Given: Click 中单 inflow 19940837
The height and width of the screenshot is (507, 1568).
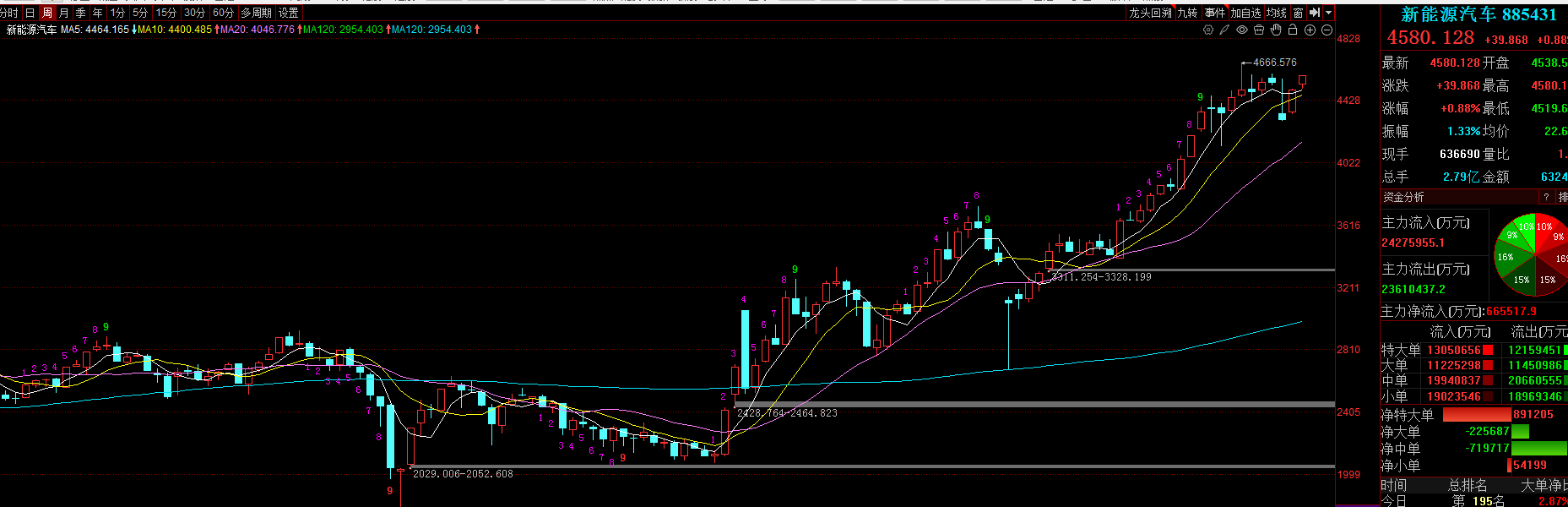Looking at the screenshot, I should coord(1454,380).
